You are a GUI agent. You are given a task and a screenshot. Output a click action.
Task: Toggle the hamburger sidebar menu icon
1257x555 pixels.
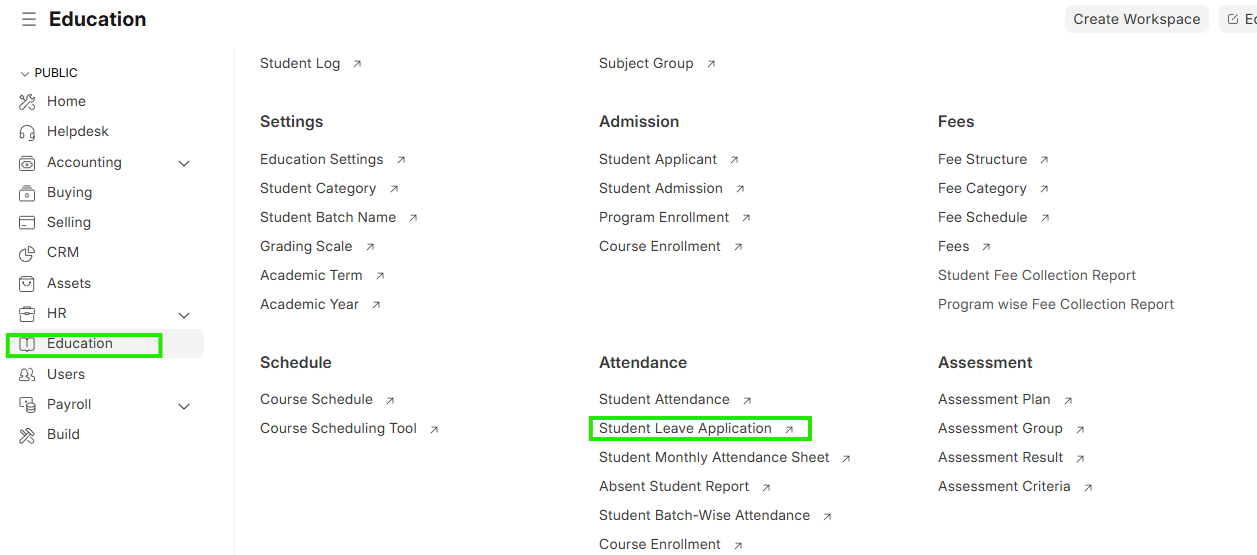pos(28,20)
